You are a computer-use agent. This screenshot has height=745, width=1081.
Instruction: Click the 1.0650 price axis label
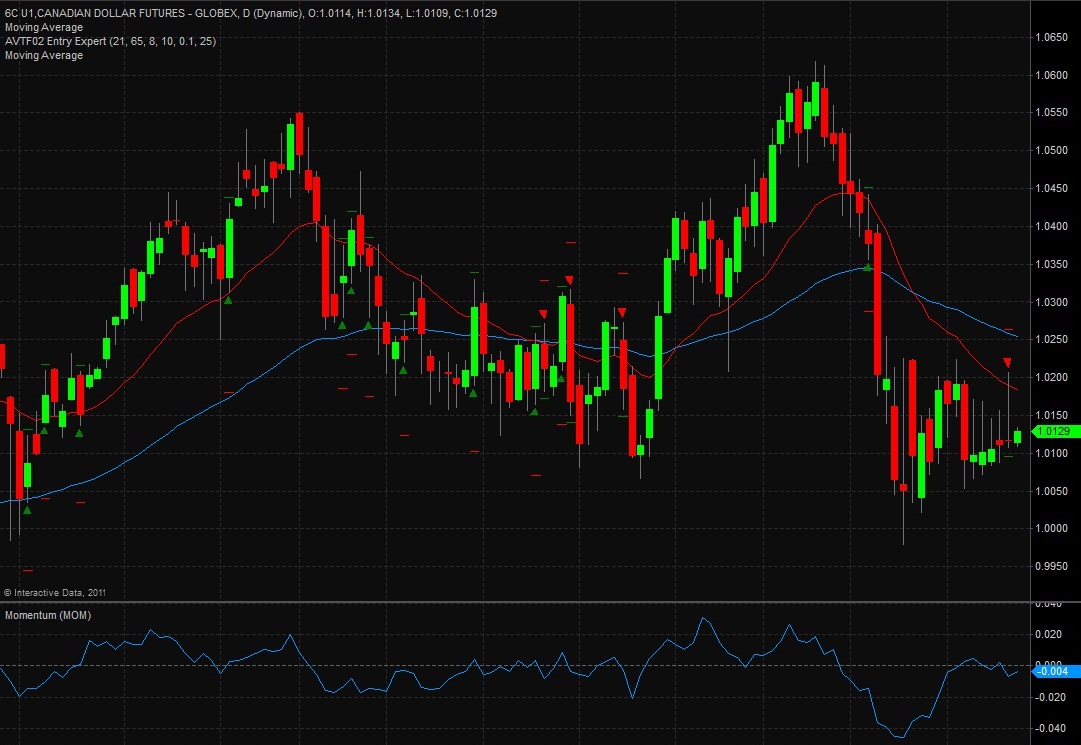tap(1052, 37)
